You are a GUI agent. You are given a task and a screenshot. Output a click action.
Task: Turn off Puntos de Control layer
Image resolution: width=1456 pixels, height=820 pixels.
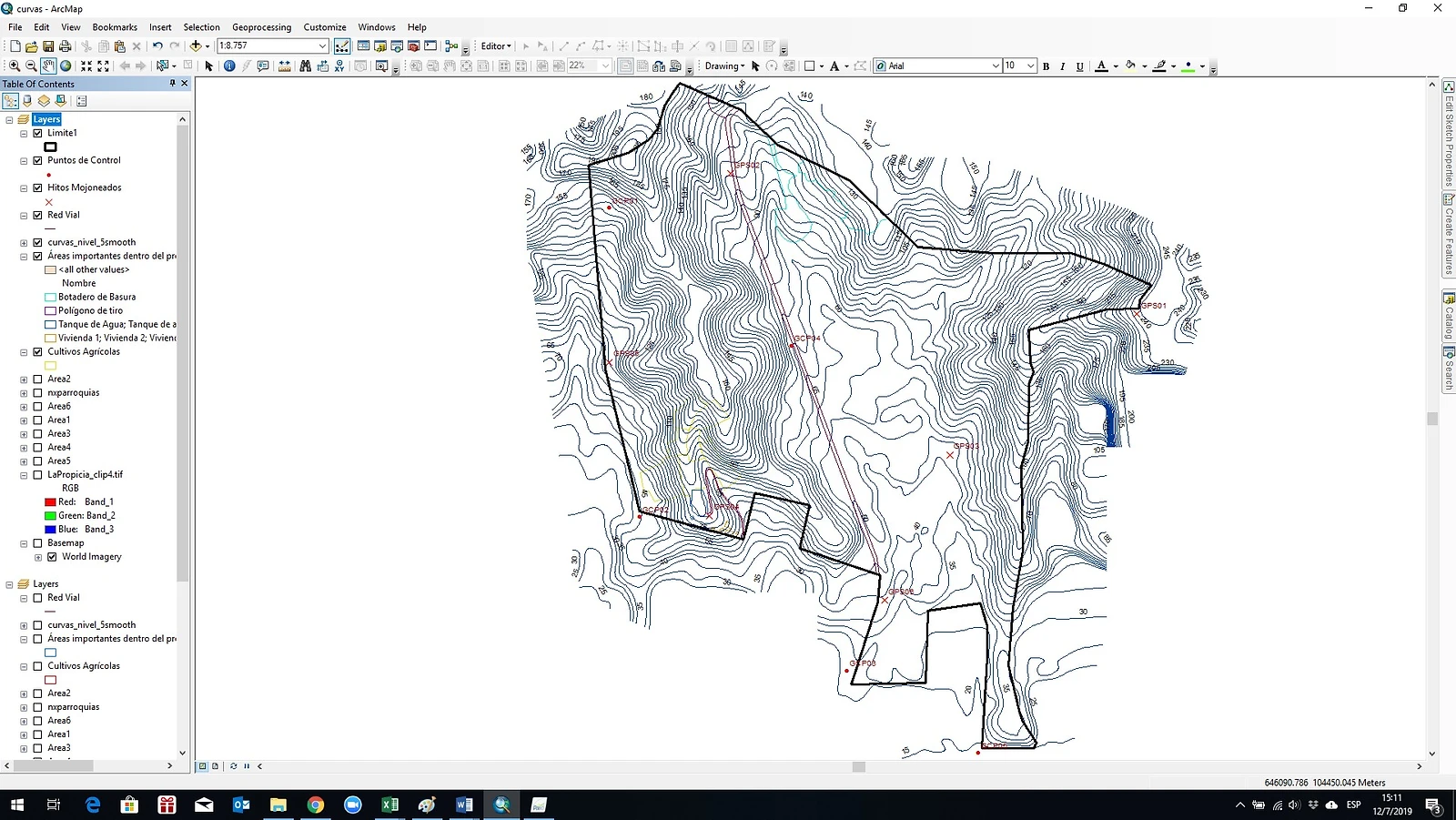37,160
